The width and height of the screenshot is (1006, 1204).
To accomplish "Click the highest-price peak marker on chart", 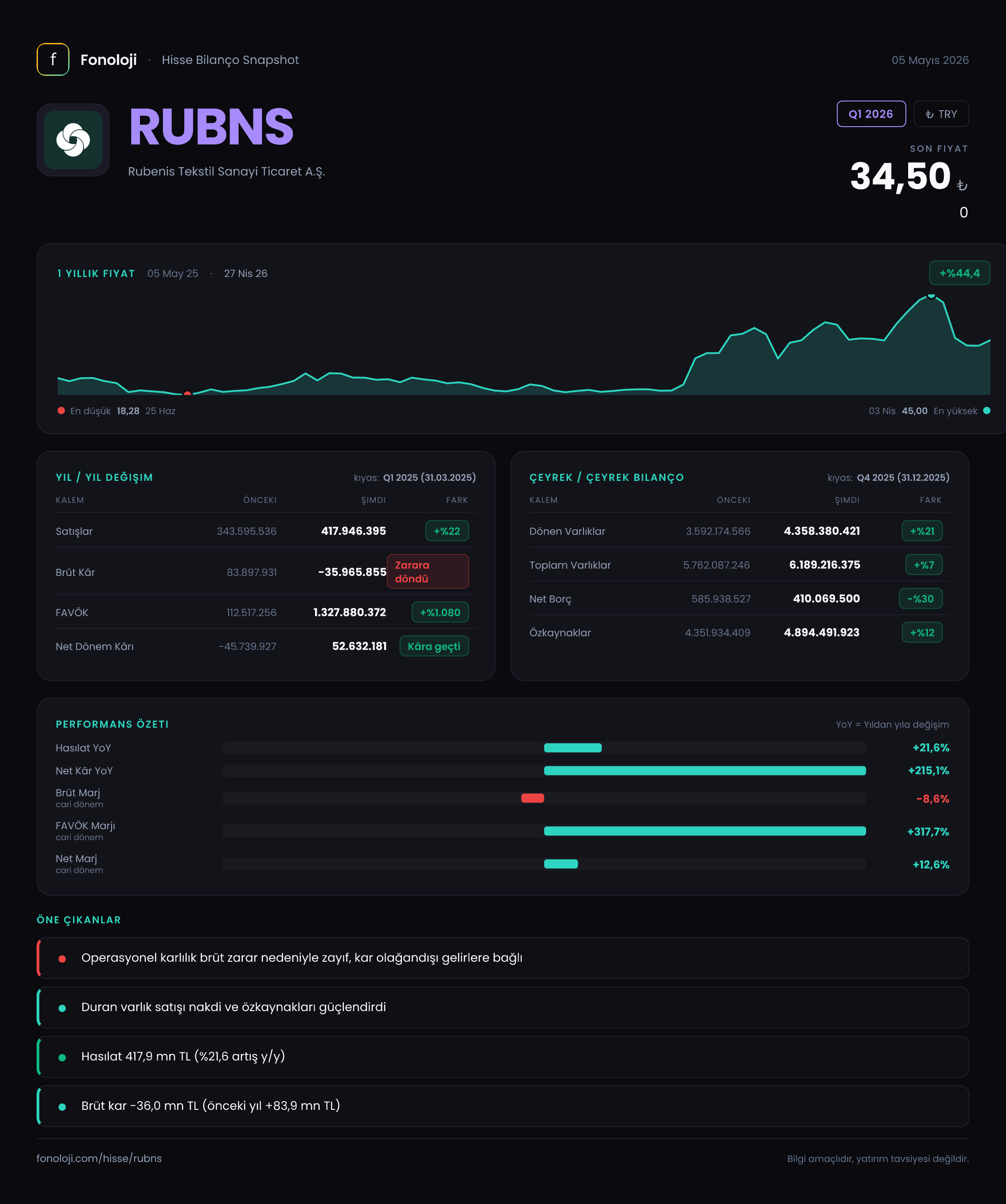I will tap(931, 295).
